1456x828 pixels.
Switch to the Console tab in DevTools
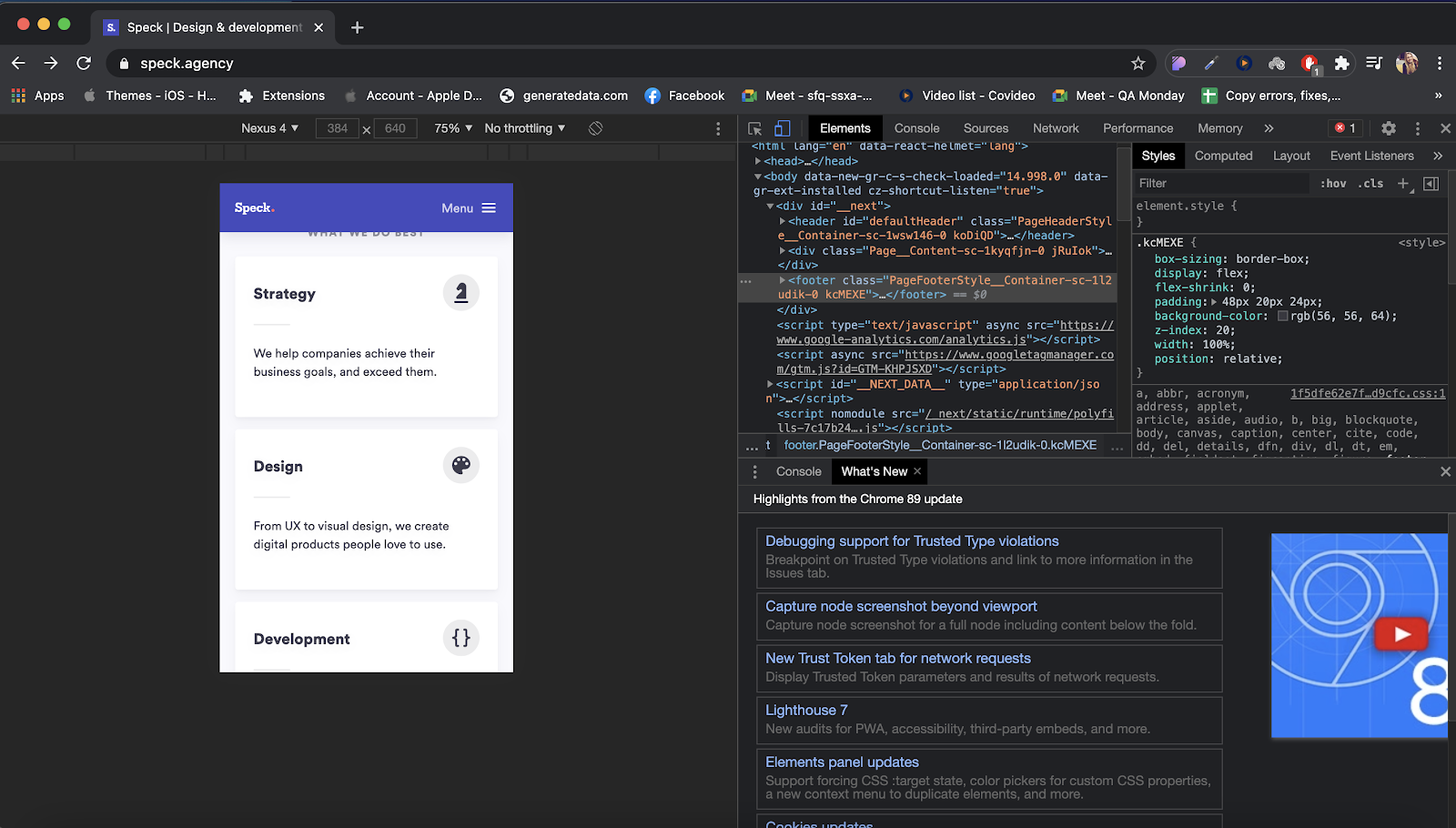tap(916, 128)
